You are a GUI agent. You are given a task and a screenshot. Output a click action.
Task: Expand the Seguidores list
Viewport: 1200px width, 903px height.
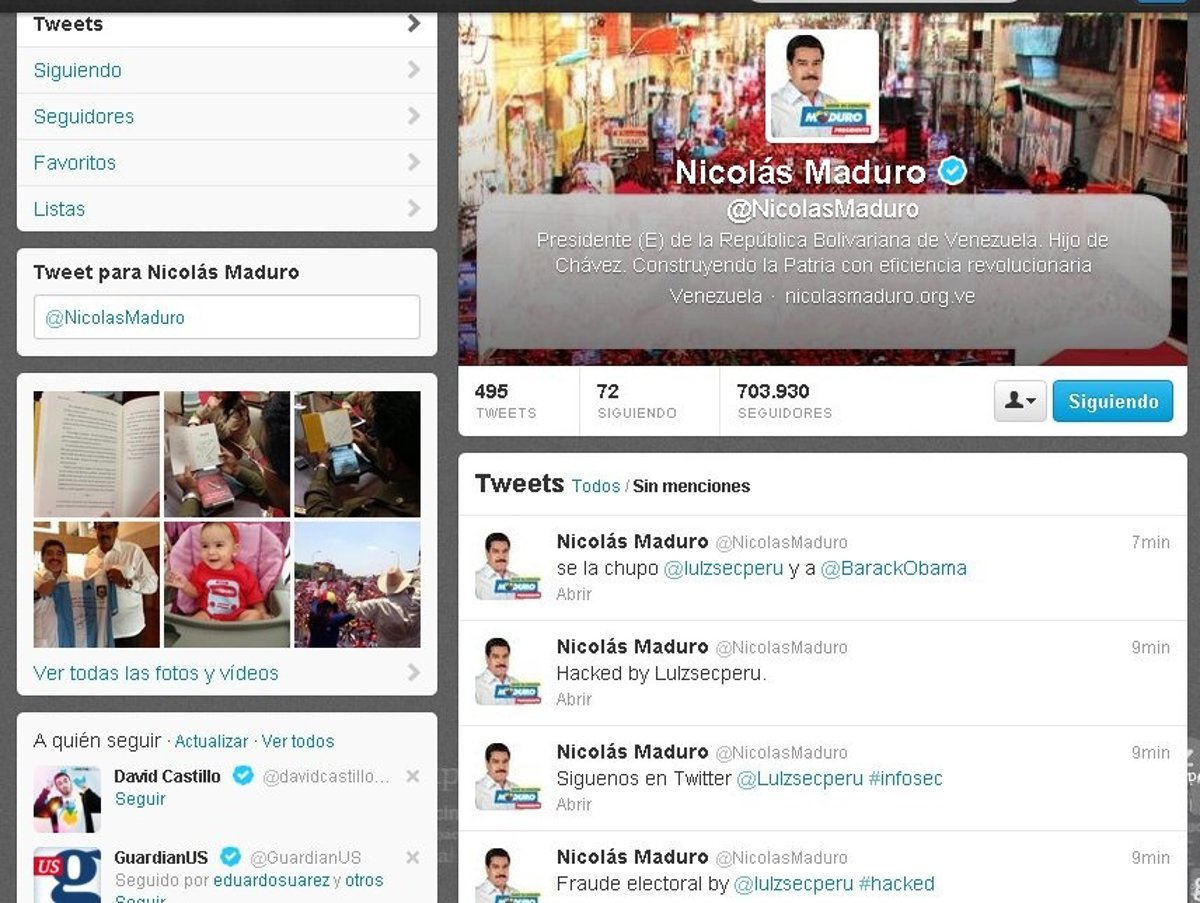tap(226, 116)
